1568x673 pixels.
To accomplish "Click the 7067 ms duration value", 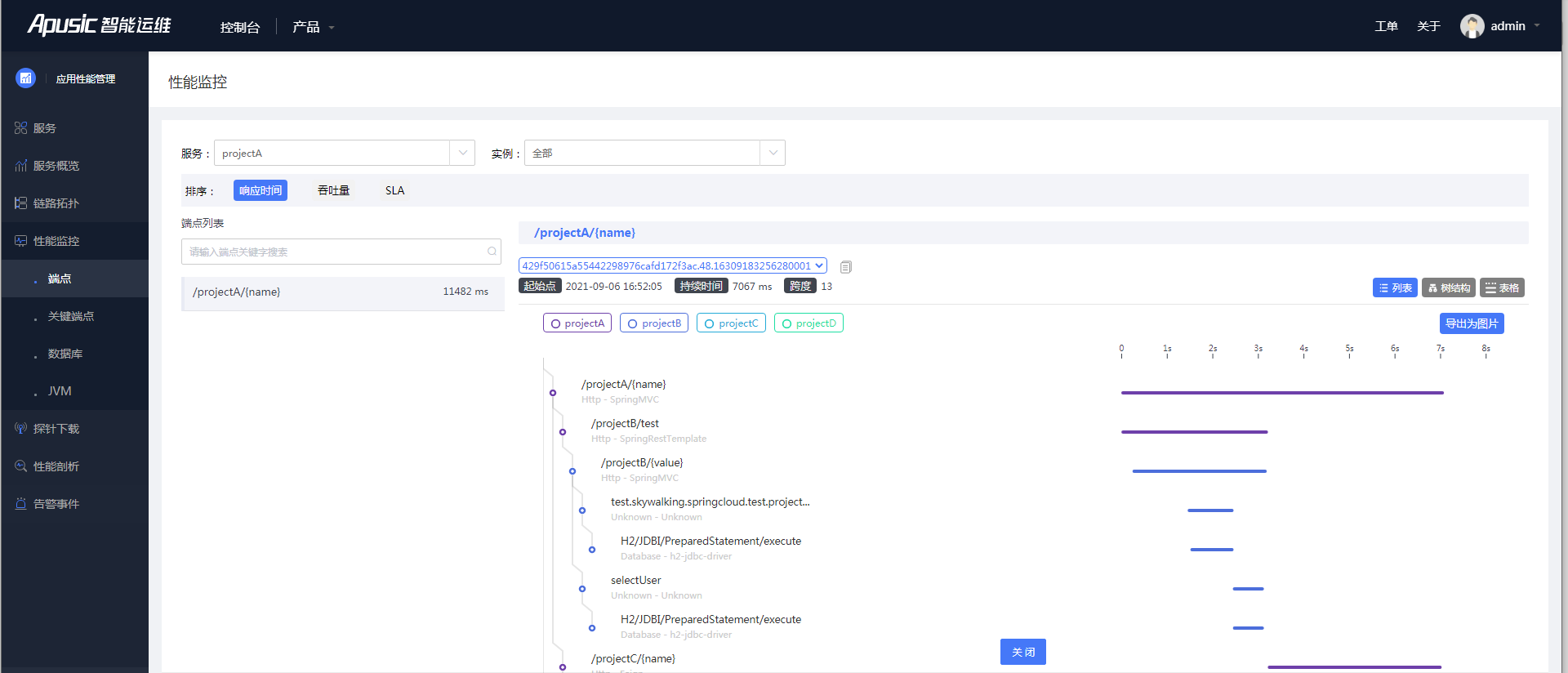I will (x=752, y=287).
